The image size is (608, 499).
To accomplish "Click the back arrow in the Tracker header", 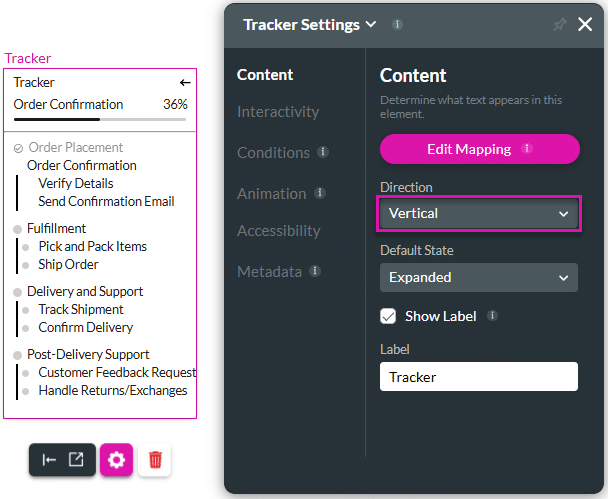I will click(x=184, y=83).
